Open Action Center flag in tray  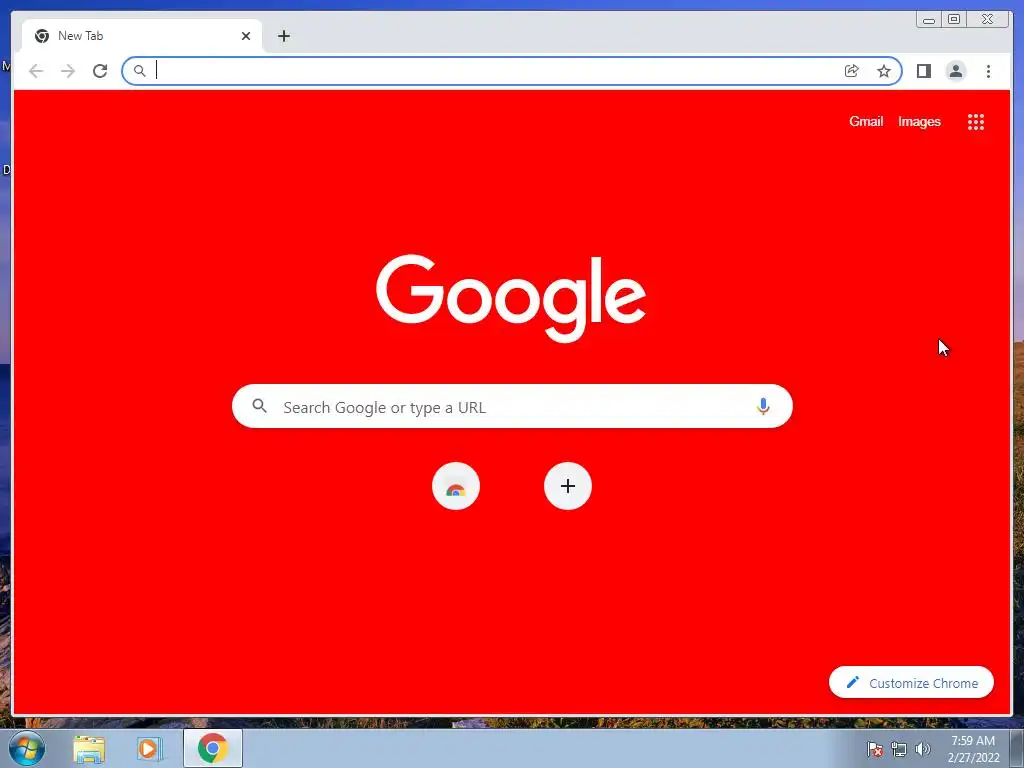click(x=875, y=749)
